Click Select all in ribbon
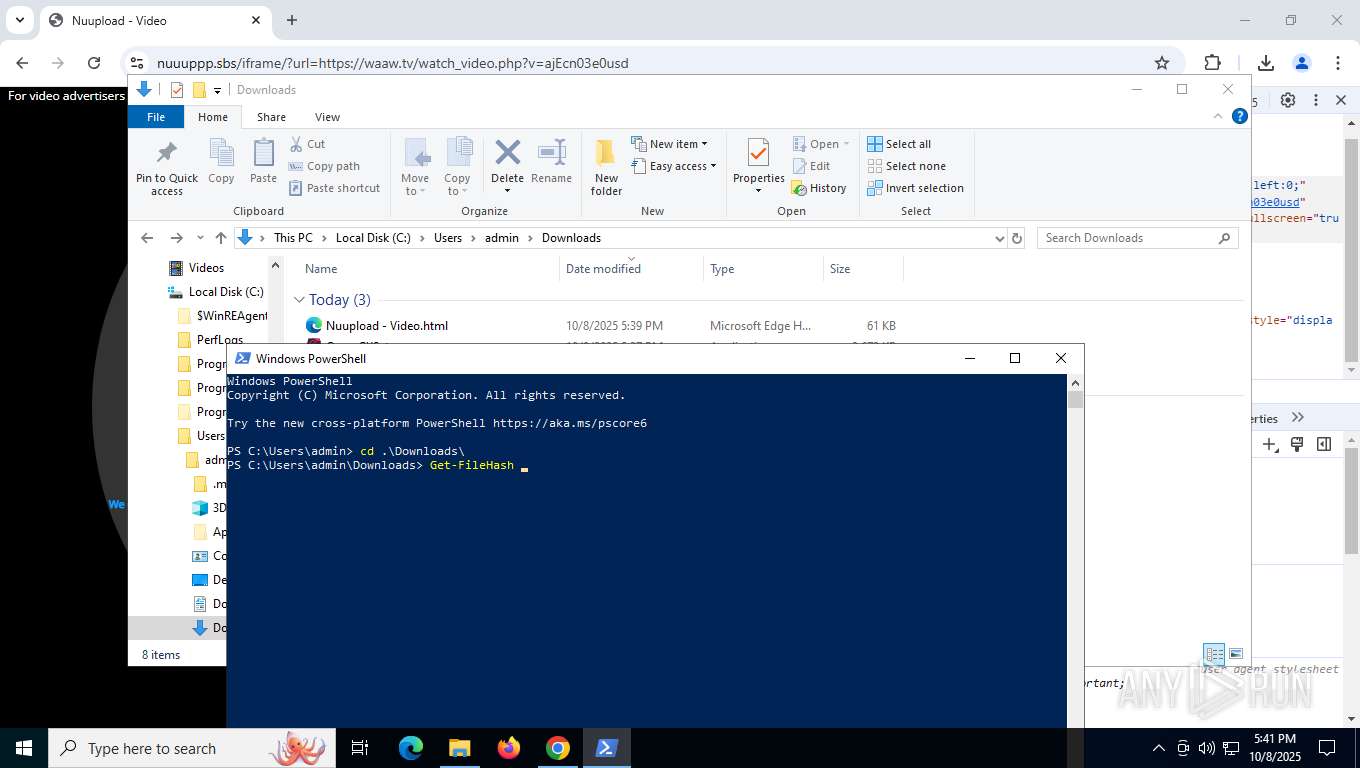Screen dimensions: 1360x768 pos(899,144)
